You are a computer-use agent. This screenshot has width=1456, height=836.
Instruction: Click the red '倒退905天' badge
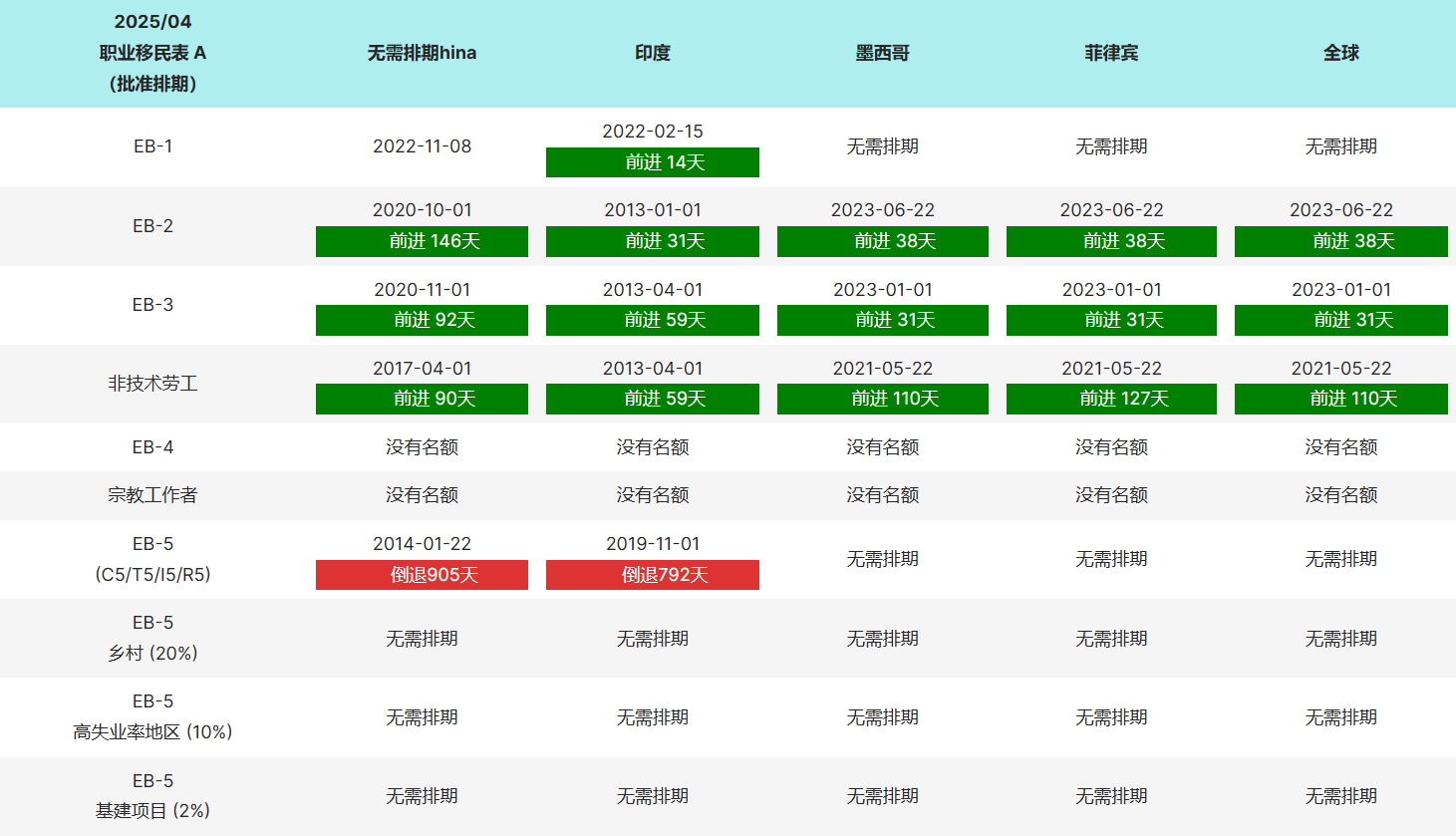tap(422, 575)
